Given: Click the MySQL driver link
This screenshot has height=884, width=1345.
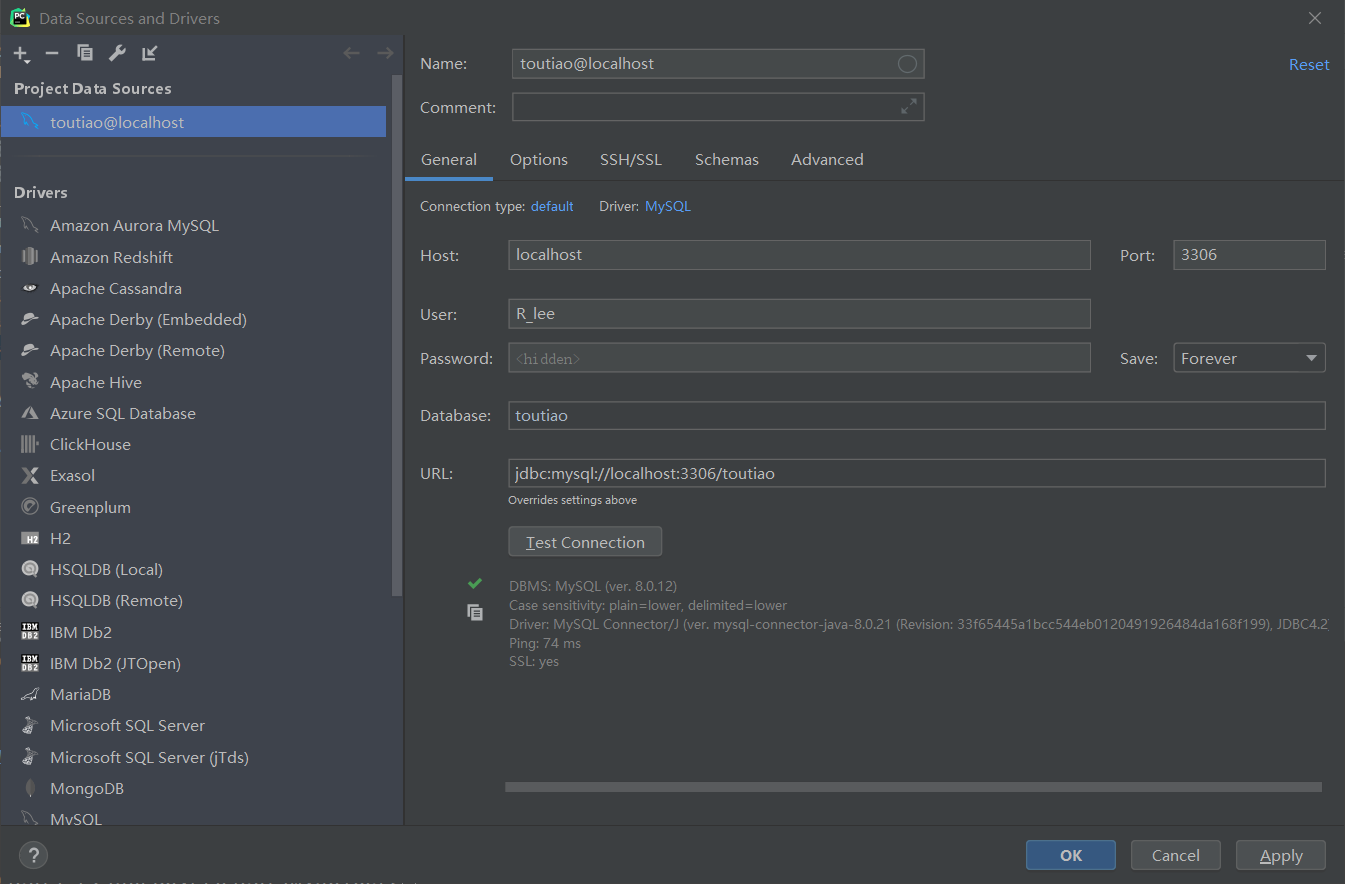Looking at the screenshot, I should [x=668, y=206].
